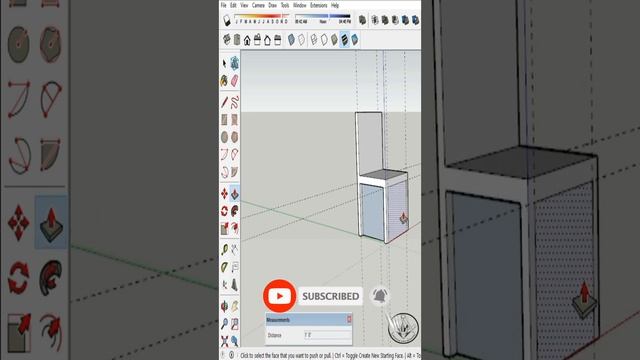The width and height of the screenshot is (640, 360).
Task: Switch to Top view
Action: tap(237, 40)
